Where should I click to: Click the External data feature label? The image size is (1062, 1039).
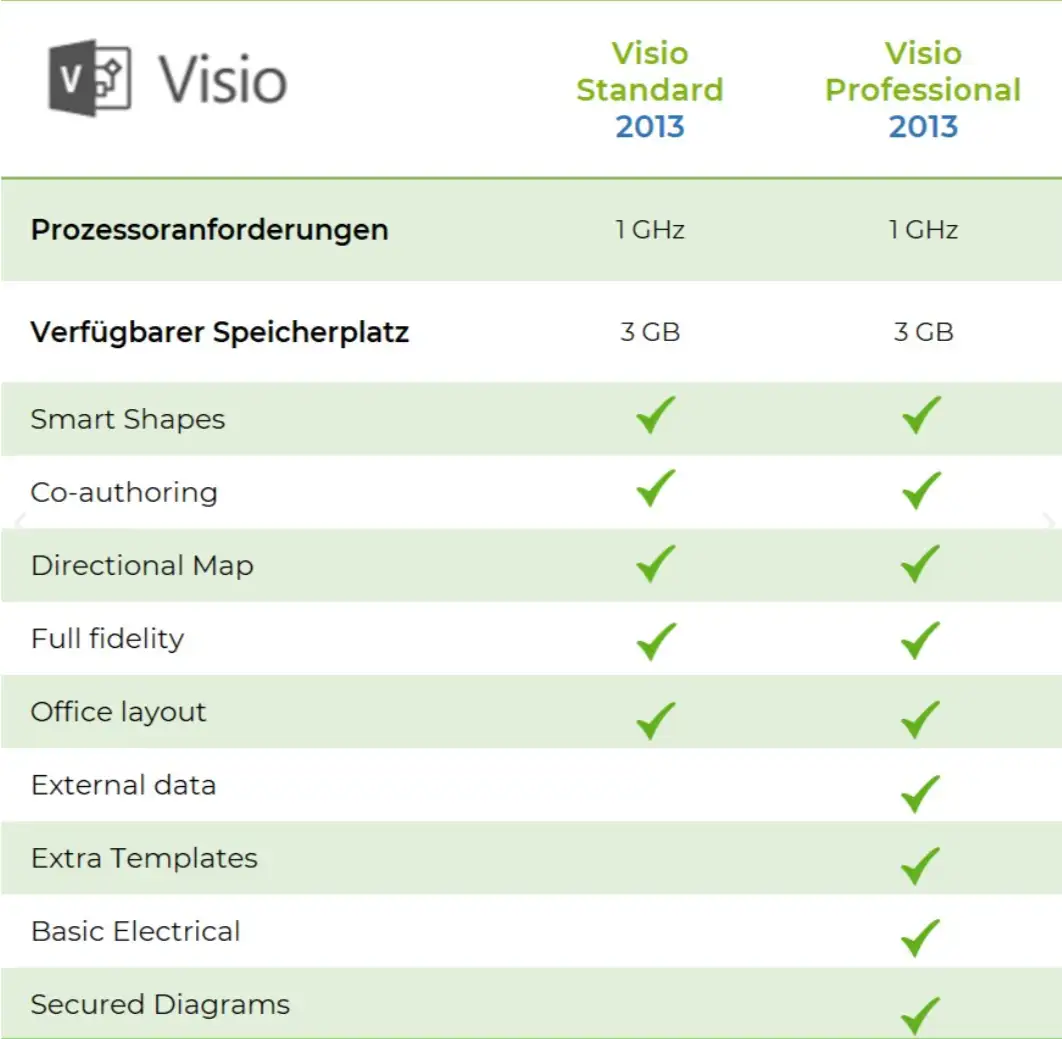point(123,785)
